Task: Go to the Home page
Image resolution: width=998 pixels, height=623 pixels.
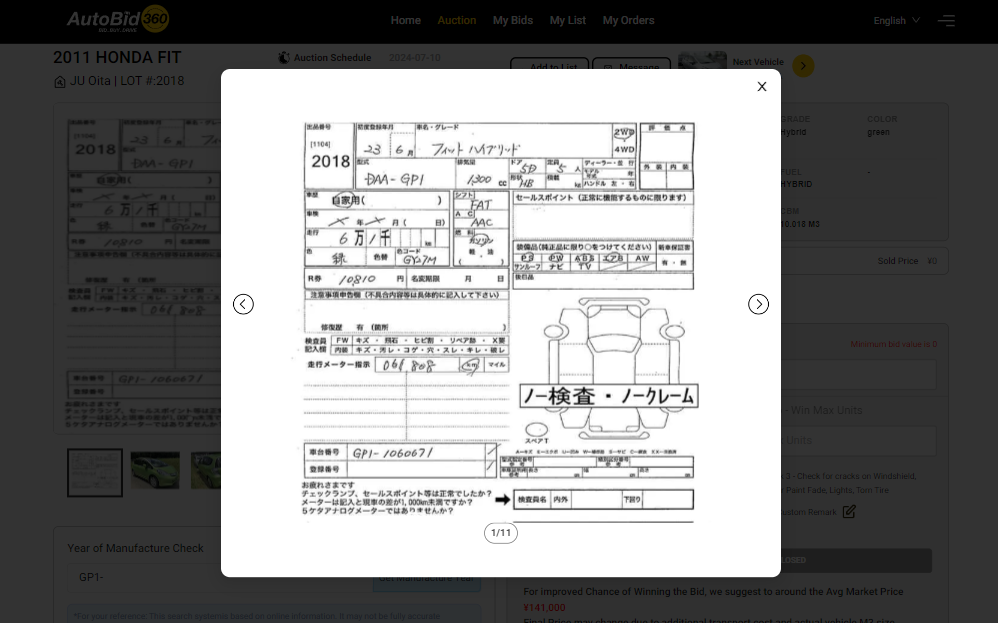Action: [405, 20]
